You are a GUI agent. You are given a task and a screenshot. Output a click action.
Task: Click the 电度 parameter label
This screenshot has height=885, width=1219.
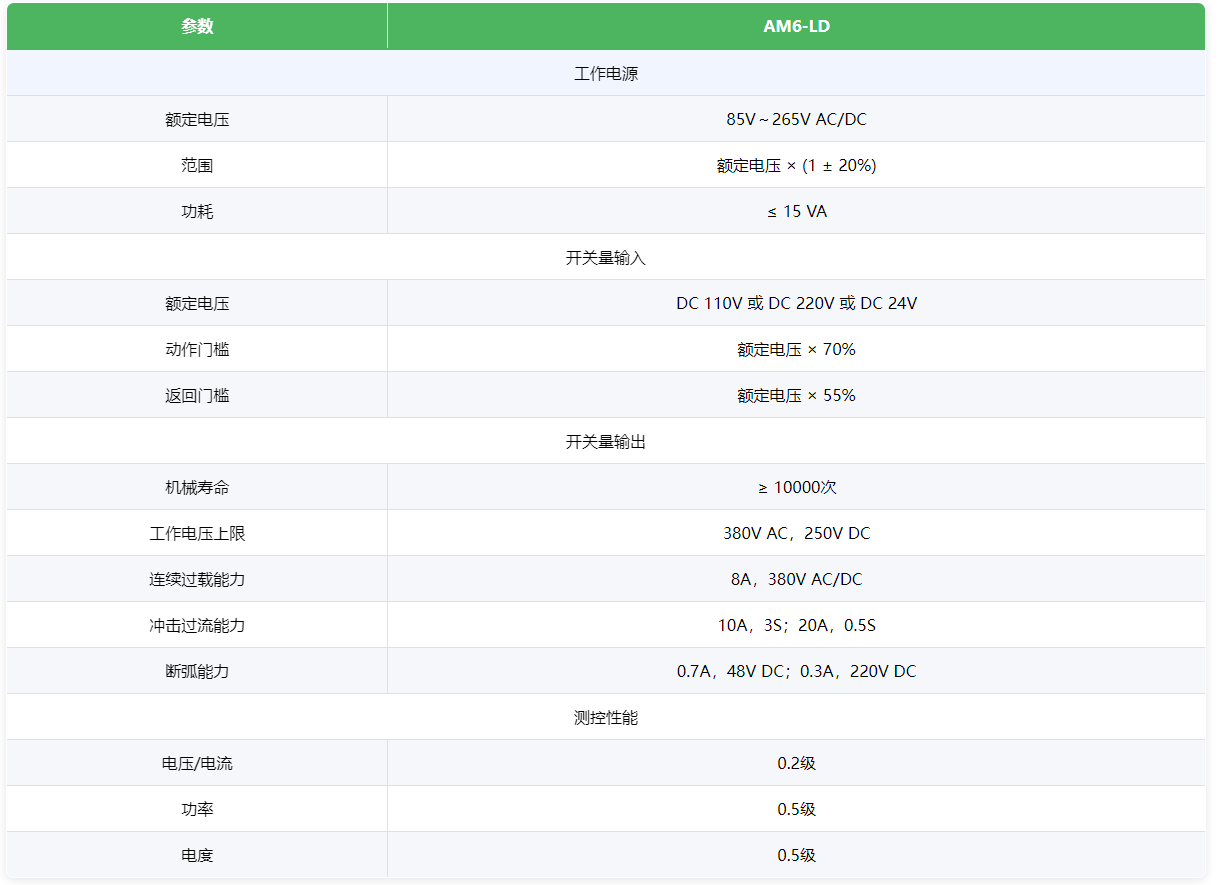[x=197, y=856]
